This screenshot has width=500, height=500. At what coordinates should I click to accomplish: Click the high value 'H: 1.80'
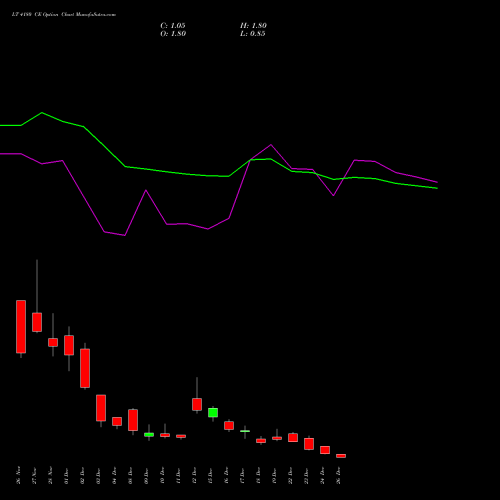pyautogui.click(x=253, y=26)
